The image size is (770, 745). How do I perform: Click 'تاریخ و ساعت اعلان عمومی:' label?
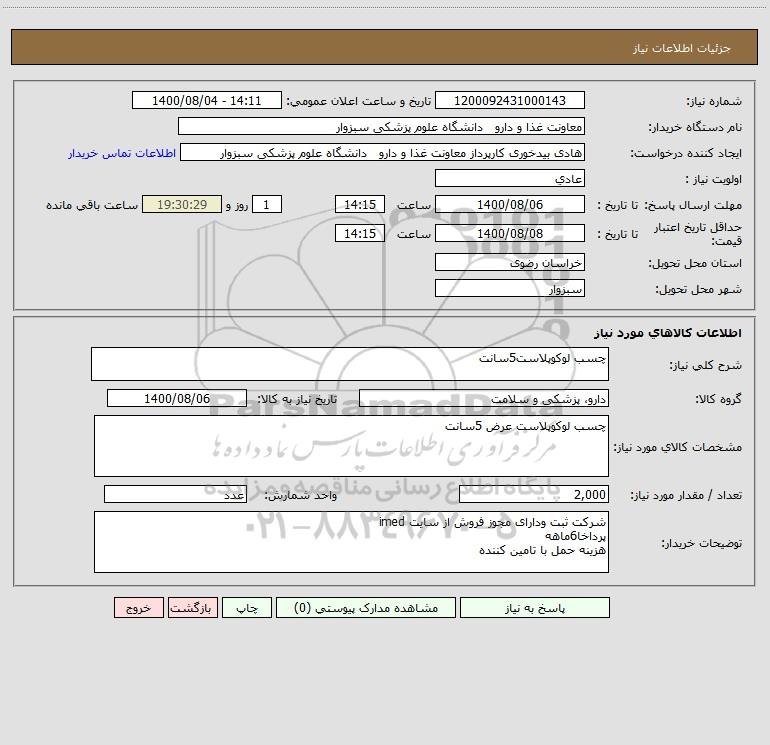coord(359,102)
